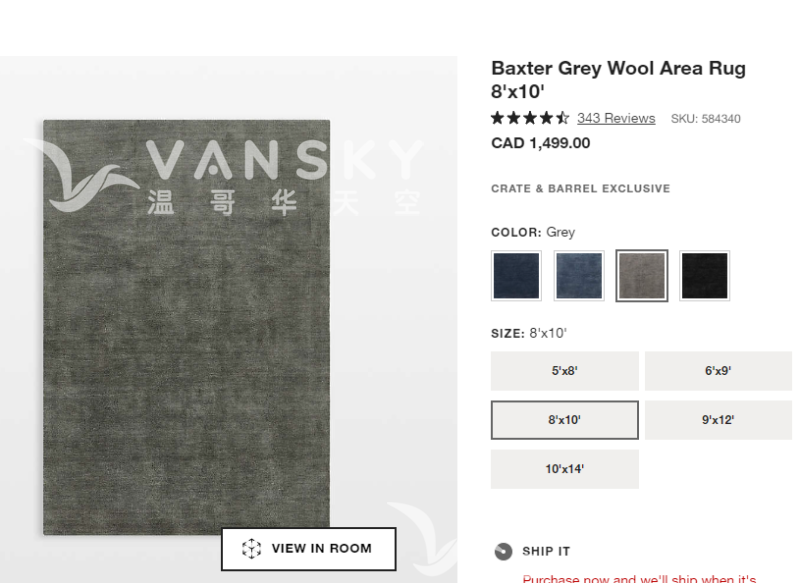Click the Crate & Barrel Exclusive label
Viewport: 800px width, 583px height.
[x=580, y=189]
